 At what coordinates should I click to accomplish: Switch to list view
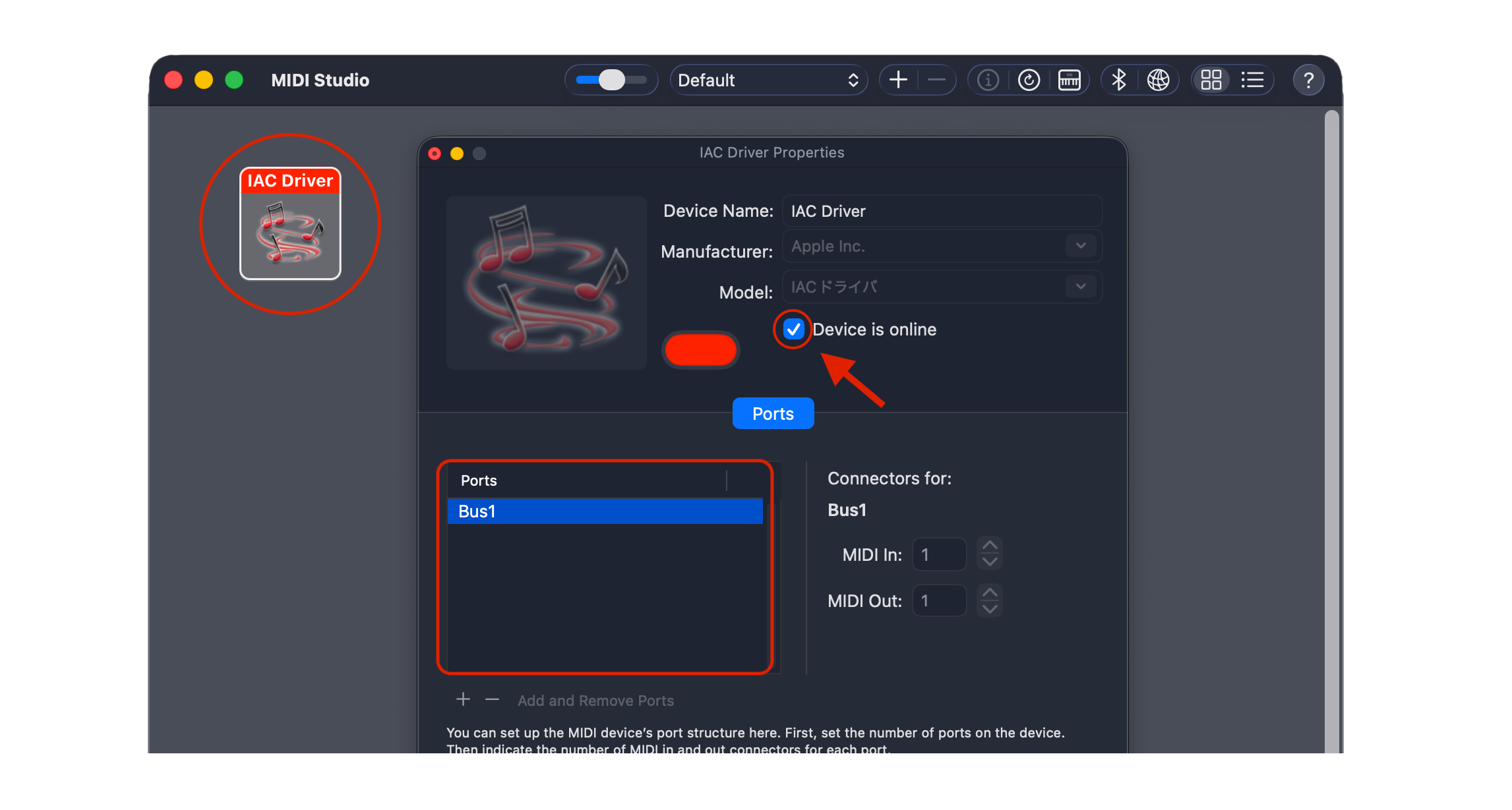(1252, 80)
